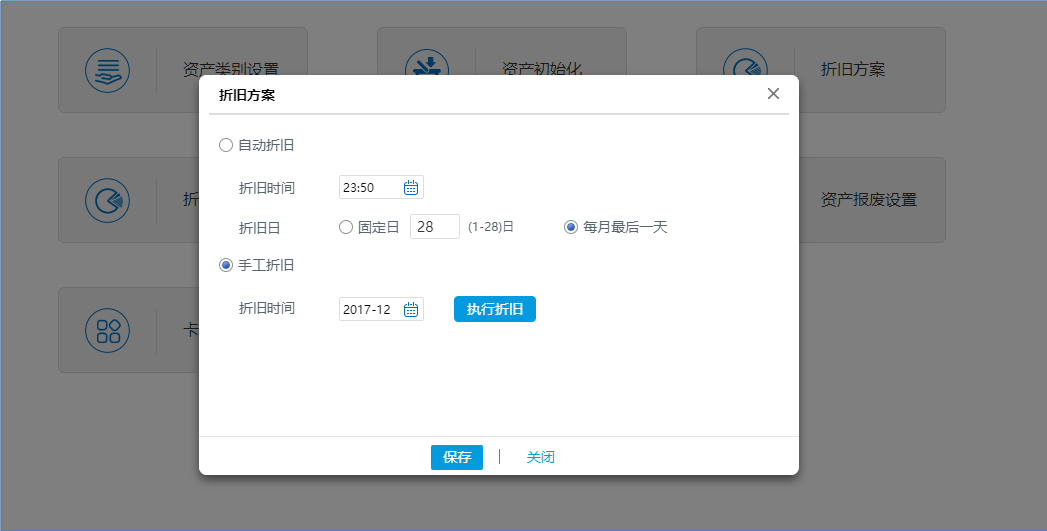Viewport: 1047px width, 531px height.
Task: Close the 折旧方案 dialog with X
Action: 773,94
